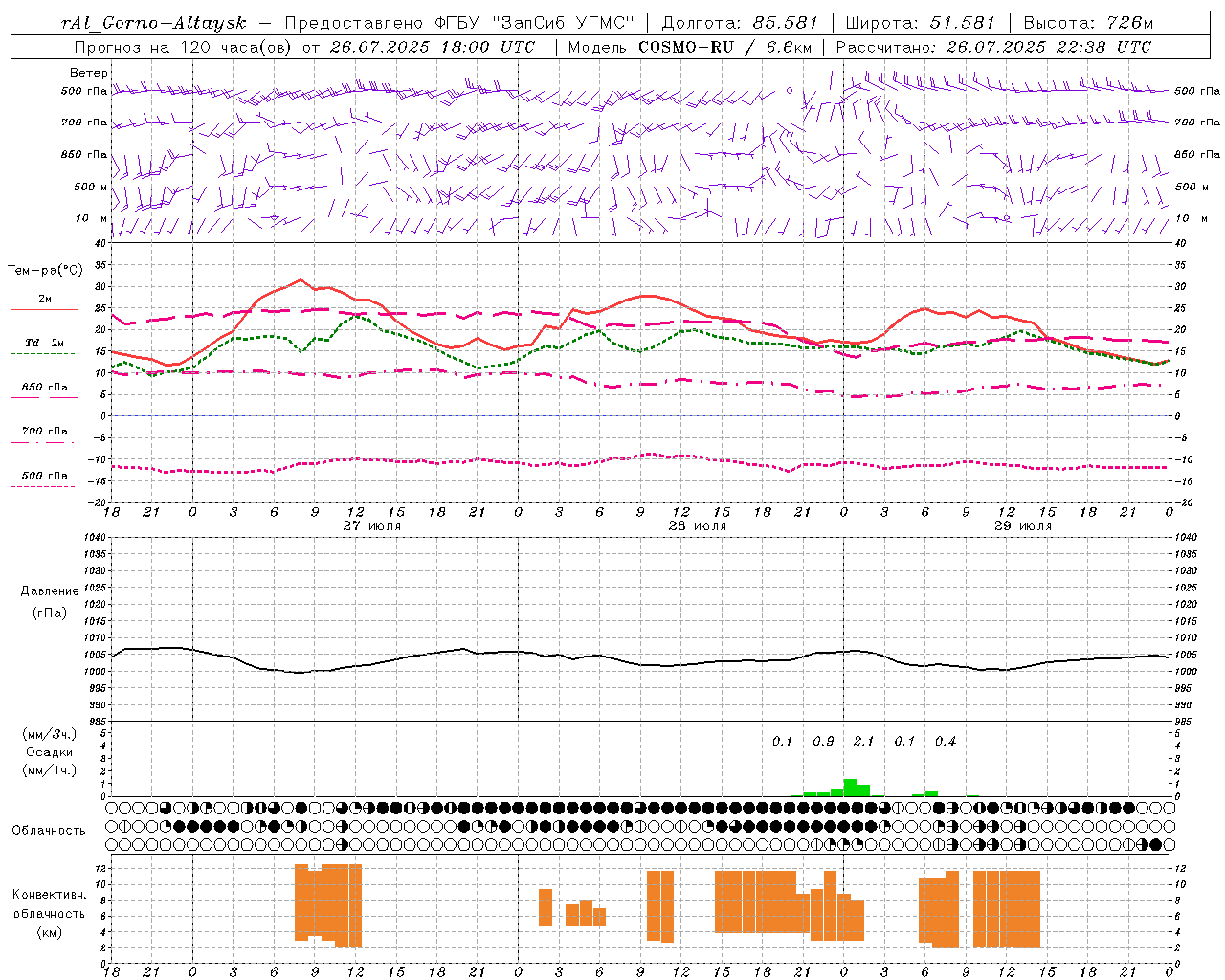Click the "26.07.2025 18:00 UTC" forecast start time
1225x980 pixels.
pyautogui.click(x=433, y=47)
